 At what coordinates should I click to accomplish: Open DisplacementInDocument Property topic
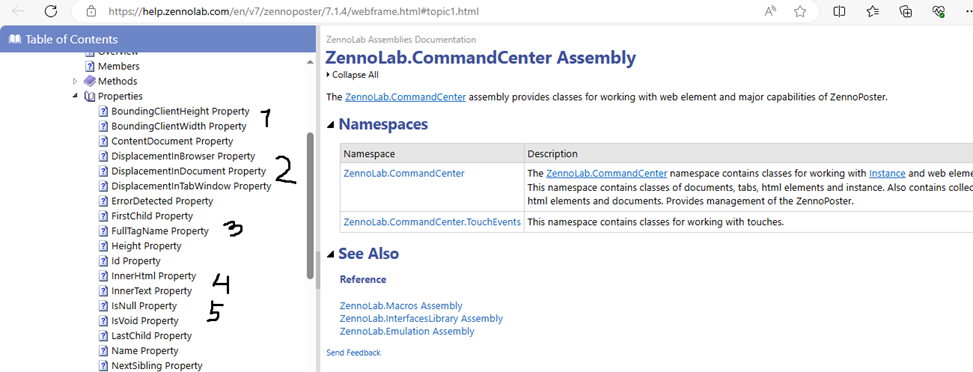[188, 171]
